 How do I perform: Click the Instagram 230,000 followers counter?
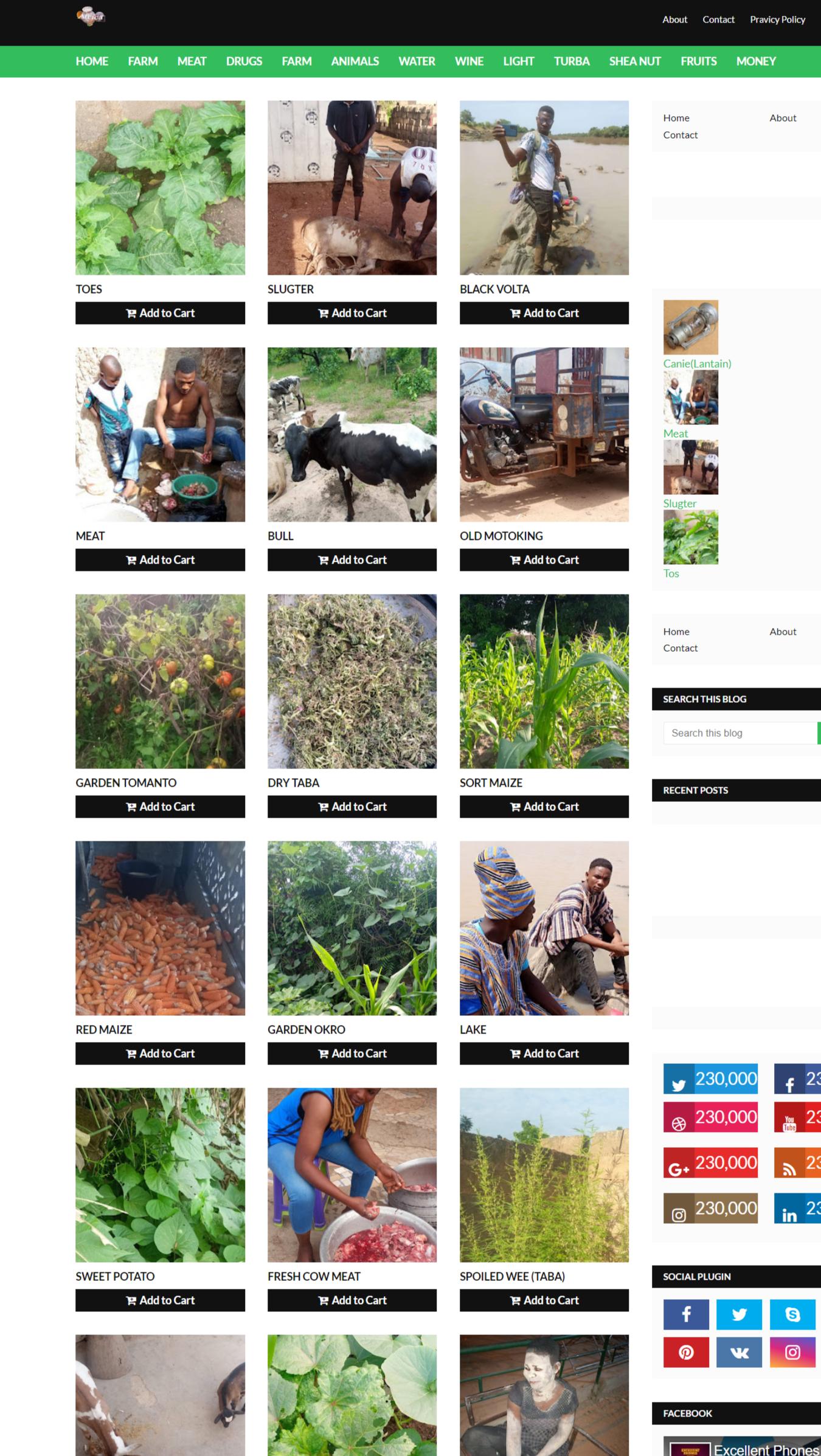pyautogui.click(x=710, y=1208)
